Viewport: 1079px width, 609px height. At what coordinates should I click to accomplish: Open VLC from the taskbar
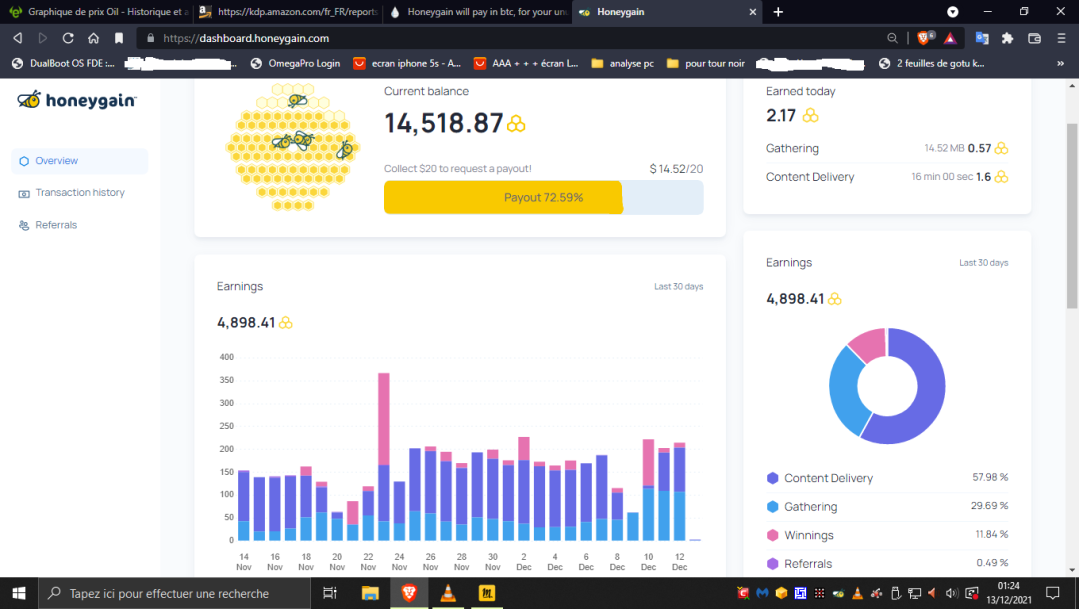(448, 592)
